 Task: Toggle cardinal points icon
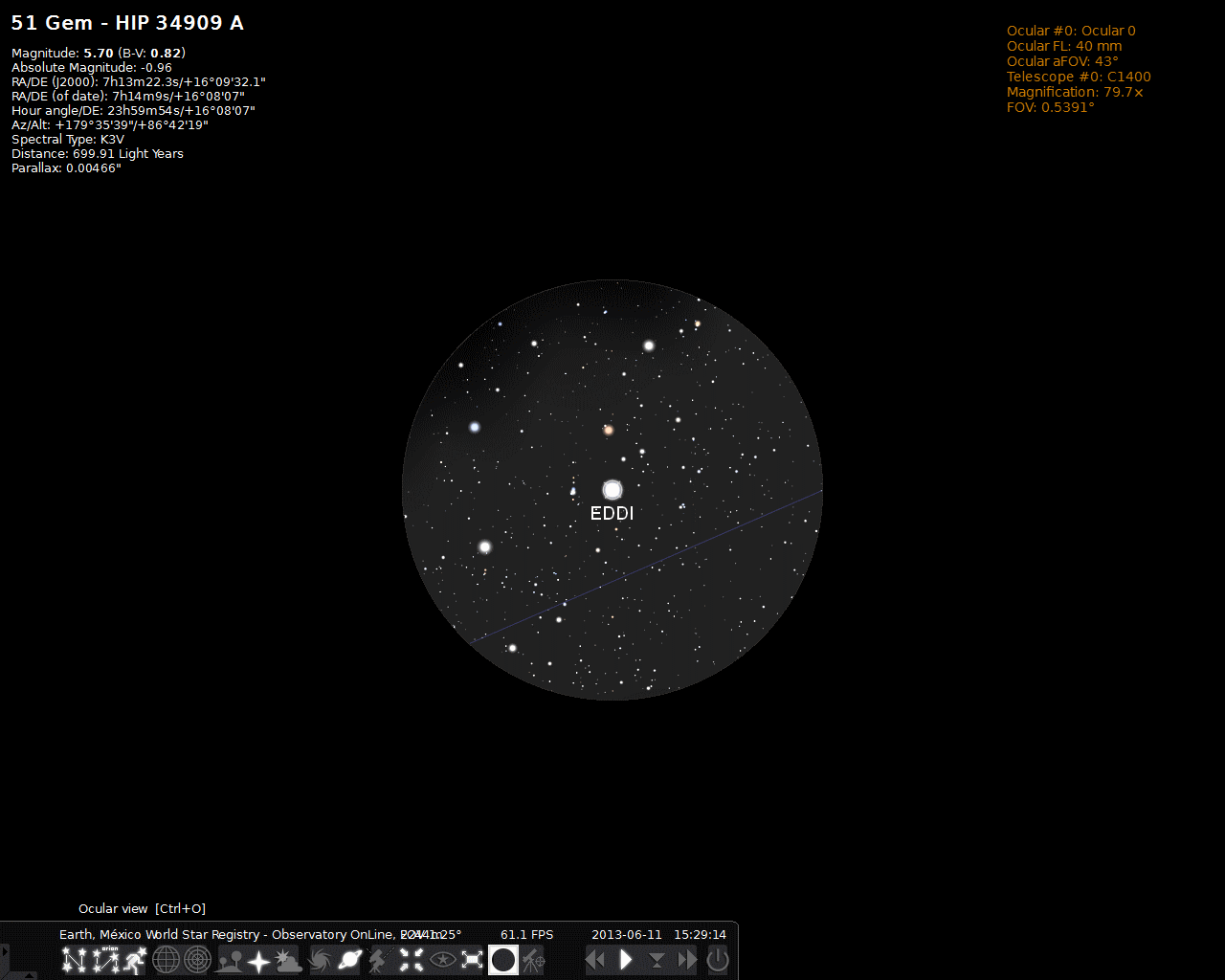point(259,960)
